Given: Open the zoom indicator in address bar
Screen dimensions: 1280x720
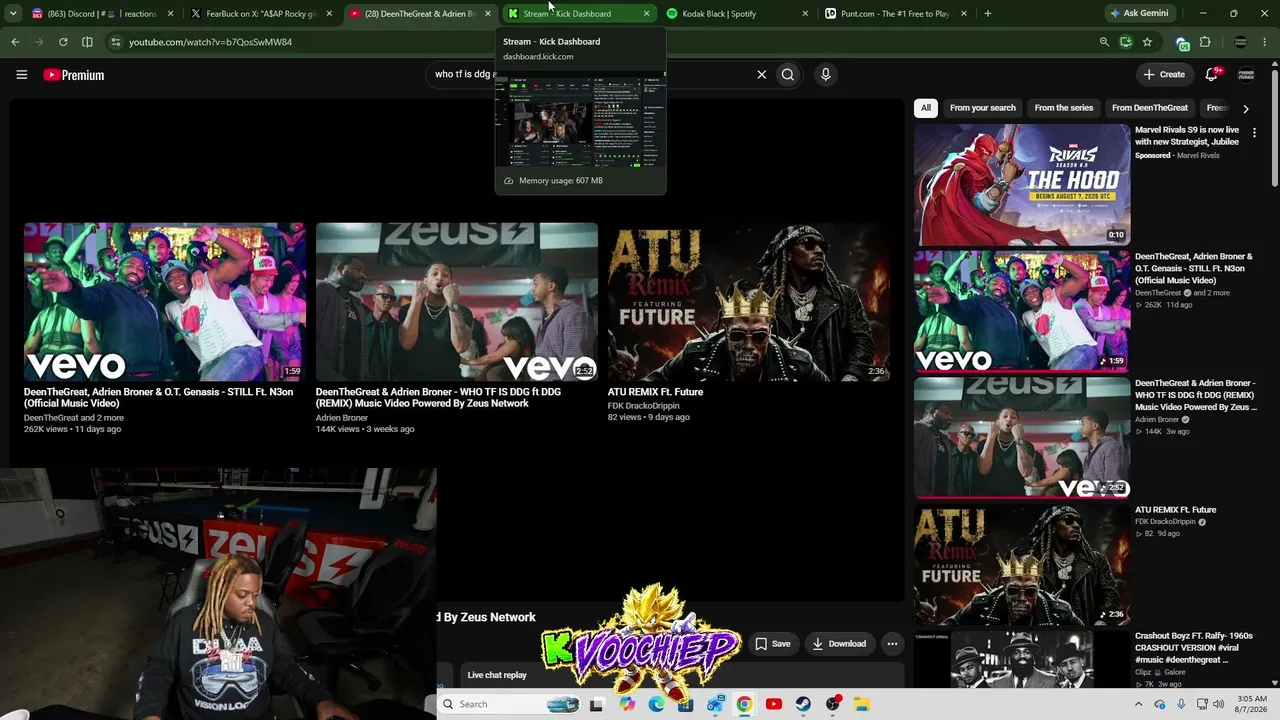Looking at the screenshot, I should tap(1104, 42).
